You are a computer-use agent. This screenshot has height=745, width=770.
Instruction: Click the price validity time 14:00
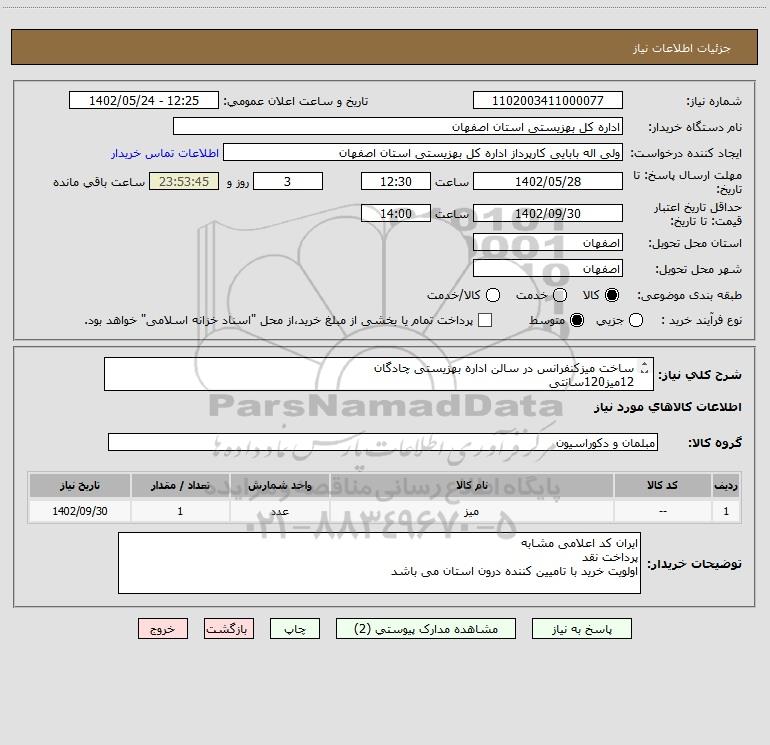click(x=396, y=213)
